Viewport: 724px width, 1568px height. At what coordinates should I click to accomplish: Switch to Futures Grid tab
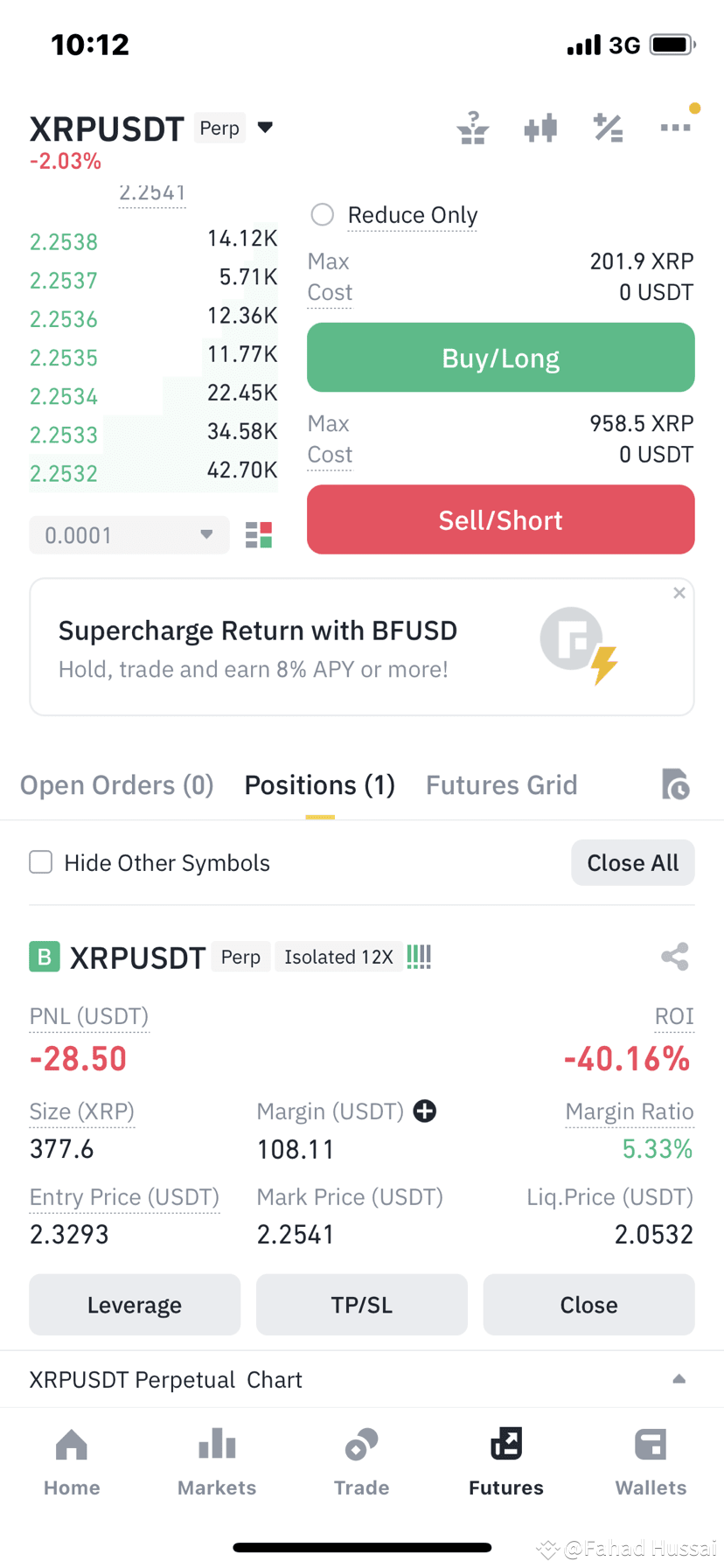tap(502, 784)
